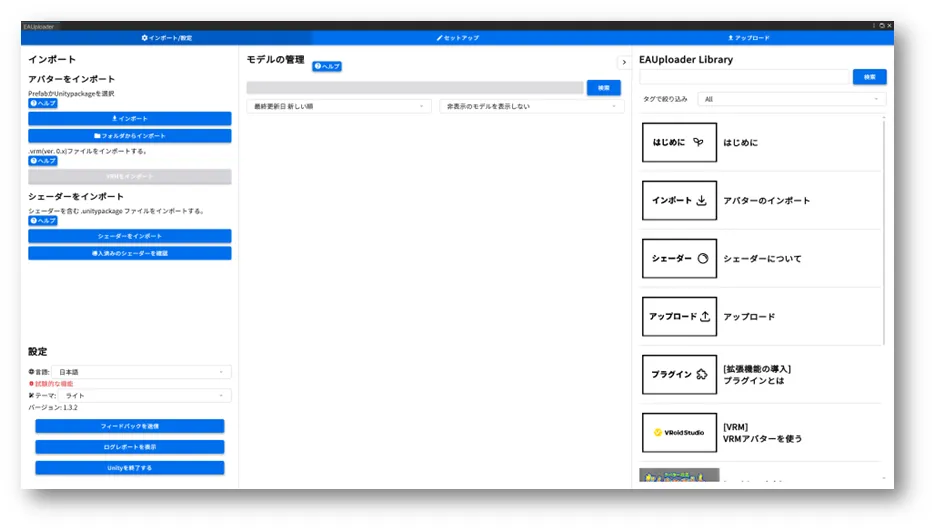
Task: Click help button under .vrm import text
Action: 43,161
